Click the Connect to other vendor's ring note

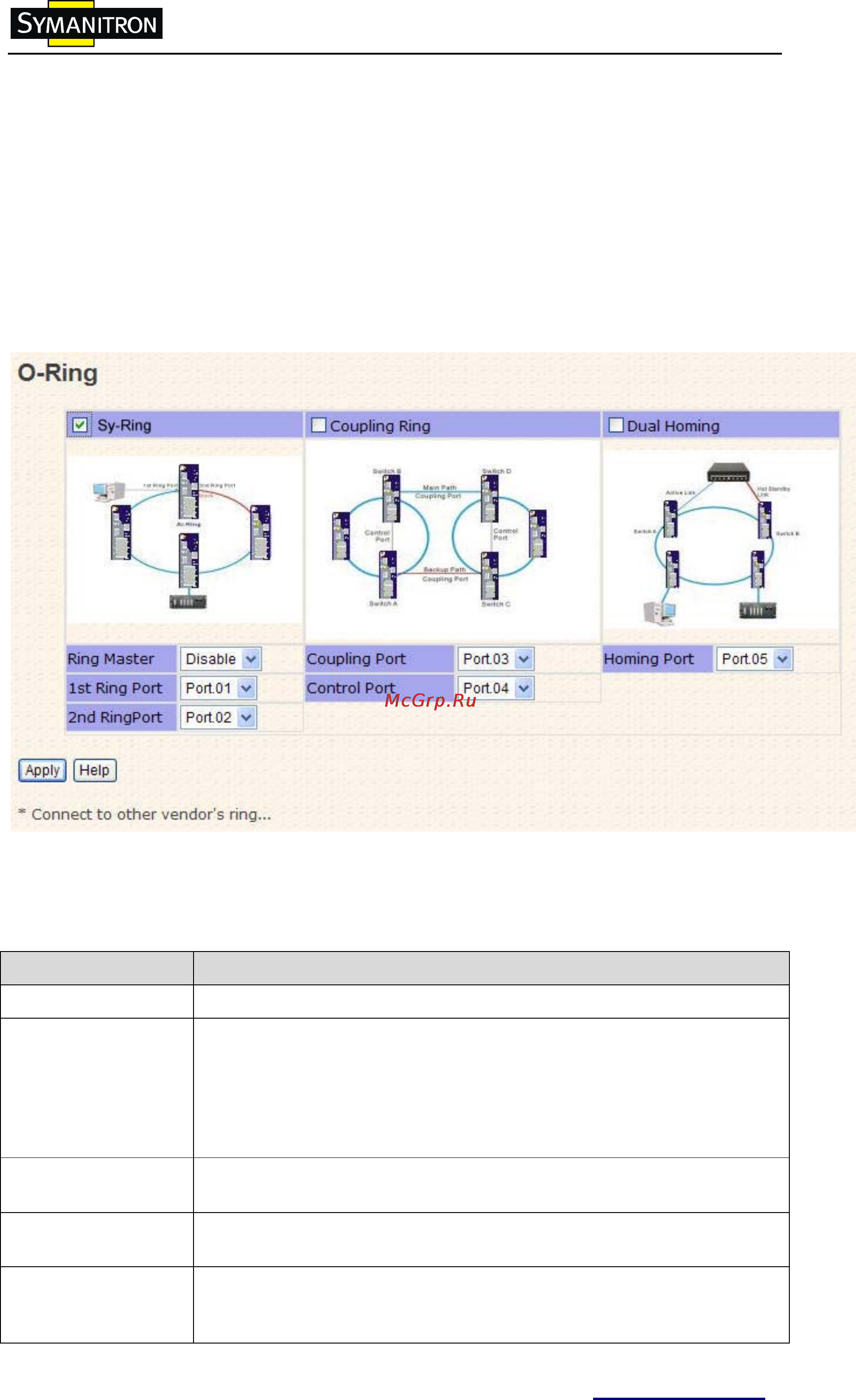click(145, 814)
